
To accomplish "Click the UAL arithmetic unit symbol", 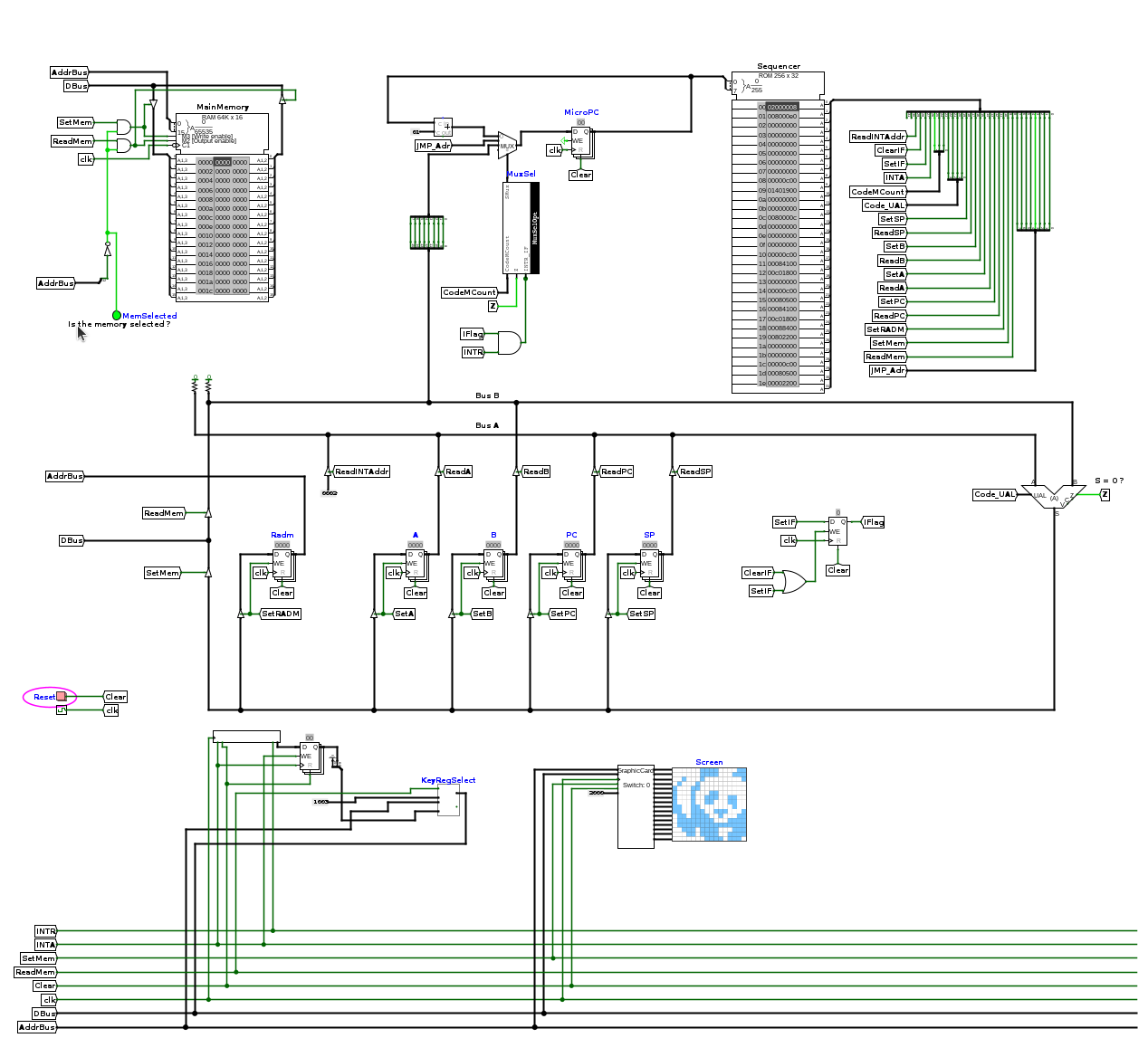I will 1053,497.
